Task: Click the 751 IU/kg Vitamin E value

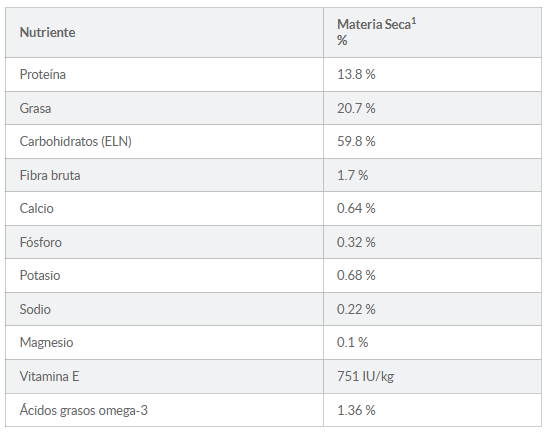Action: pyautogui.click(x=366, y=376)
